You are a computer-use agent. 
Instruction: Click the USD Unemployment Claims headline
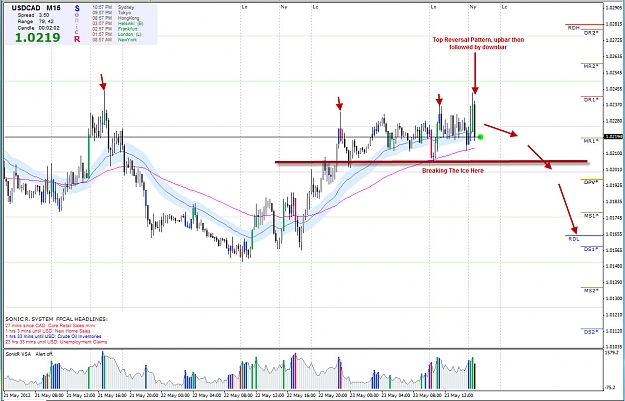(x=56, y=342)
